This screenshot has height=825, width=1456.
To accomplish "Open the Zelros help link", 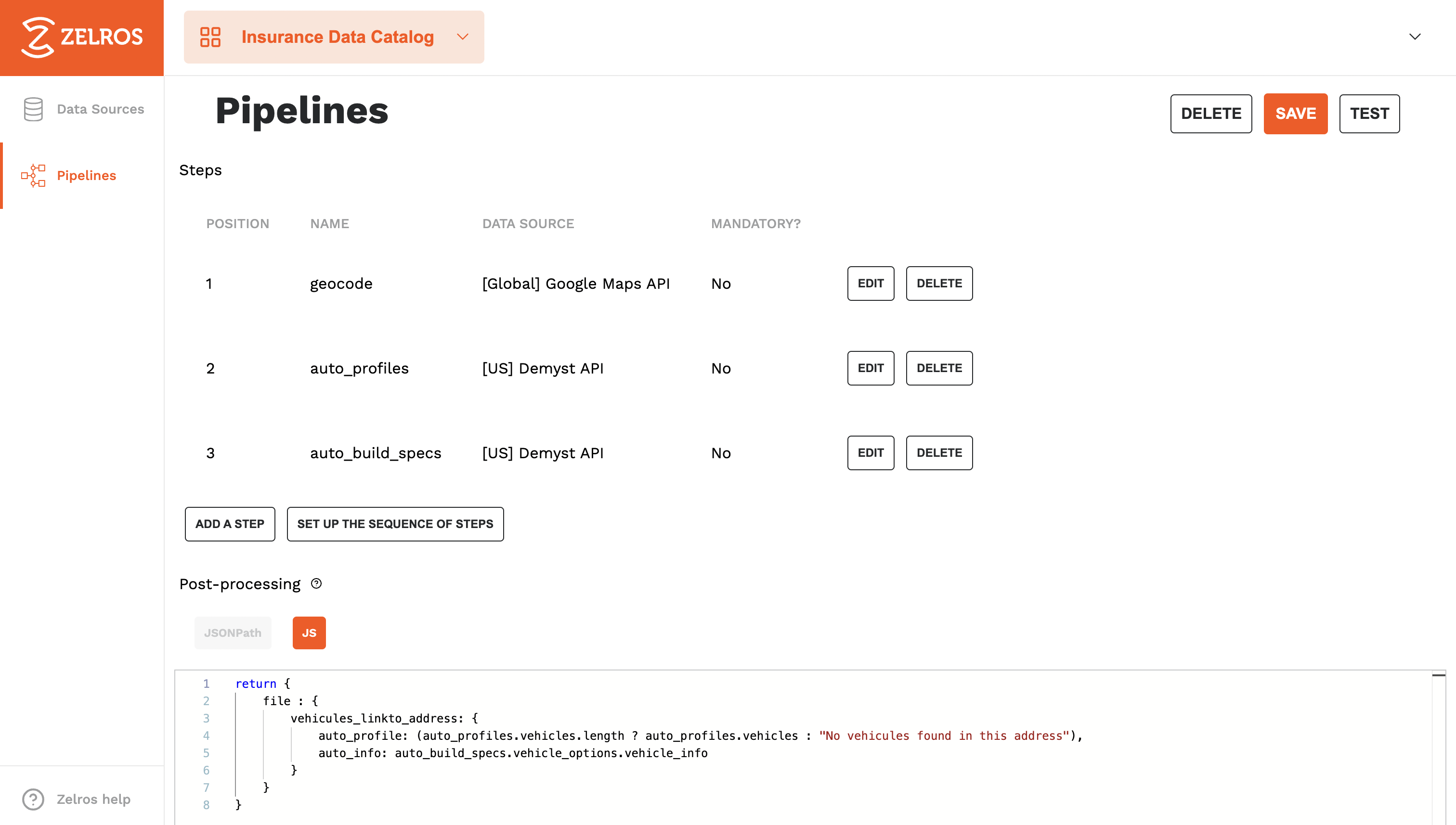I will (x=93, y=799).
